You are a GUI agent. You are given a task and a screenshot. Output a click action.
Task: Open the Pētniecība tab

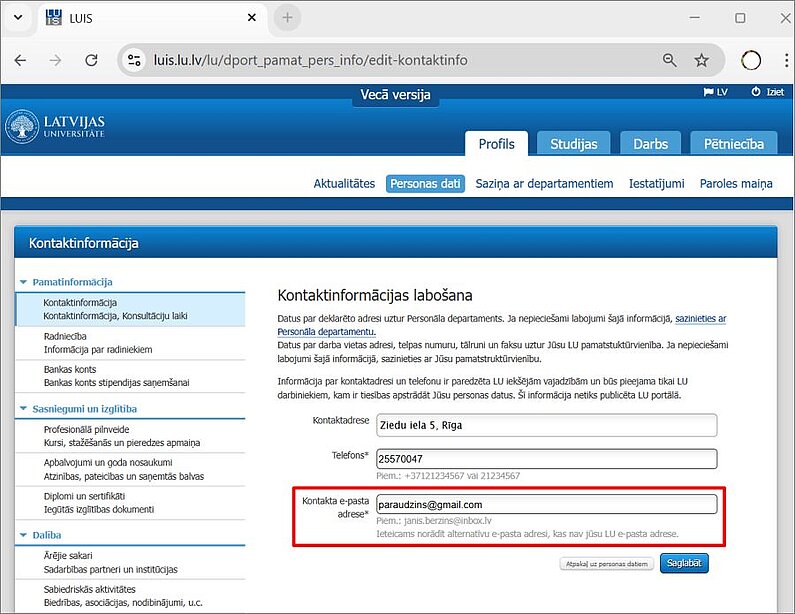[x=733, y=144]
